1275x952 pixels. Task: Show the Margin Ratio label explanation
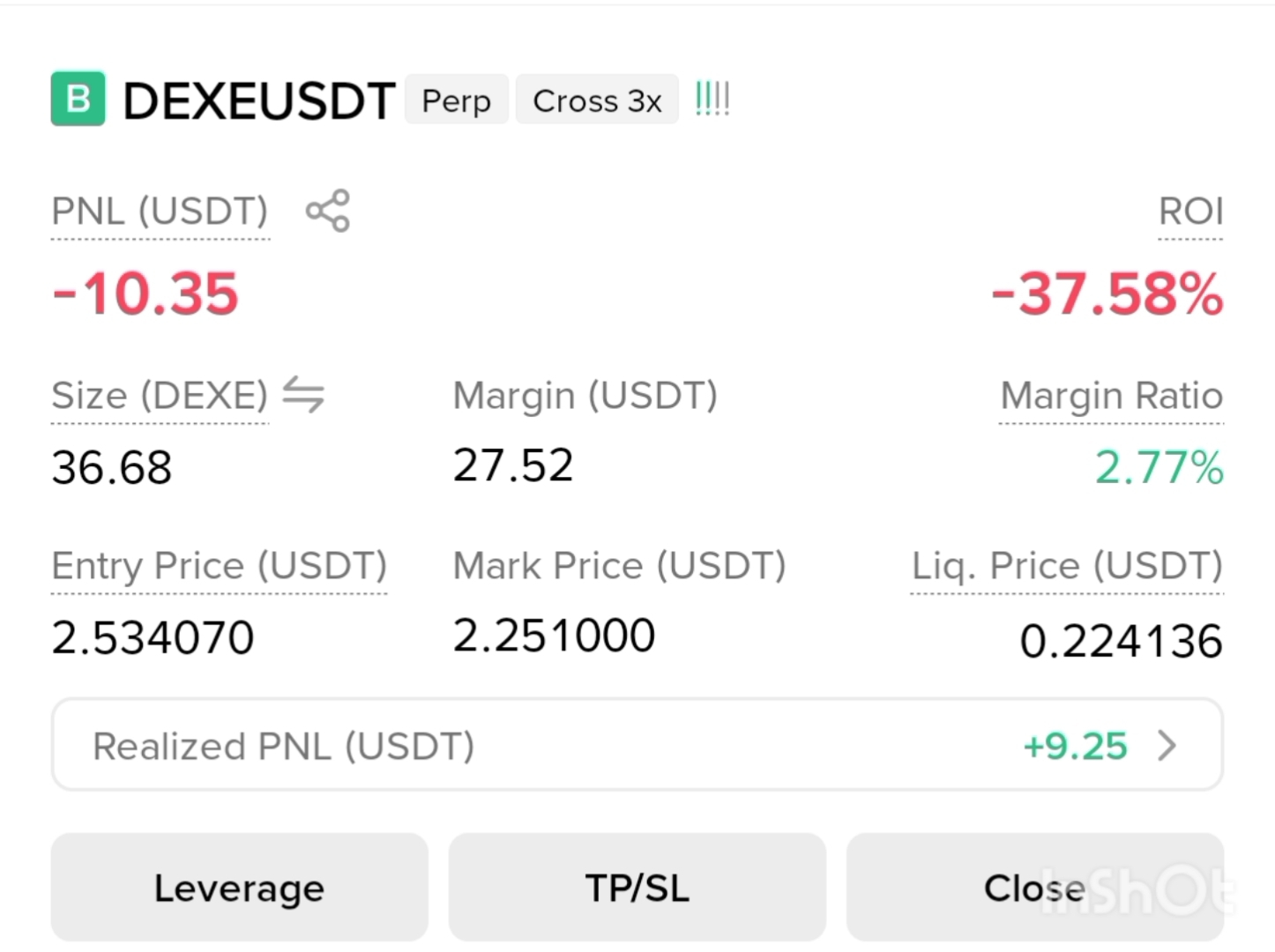1112,396
